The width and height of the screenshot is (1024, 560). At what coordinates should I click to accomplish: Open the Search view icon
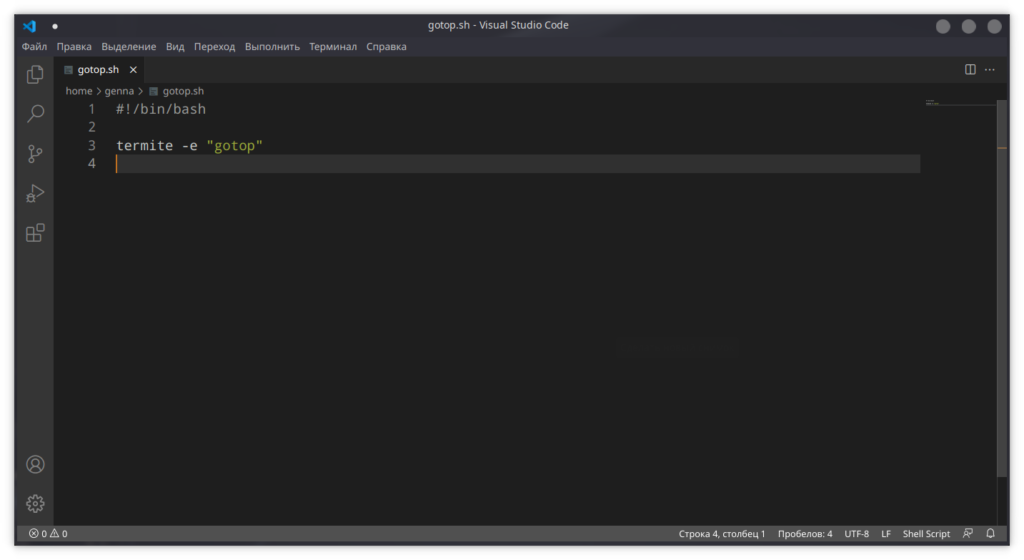pos(35,114)
